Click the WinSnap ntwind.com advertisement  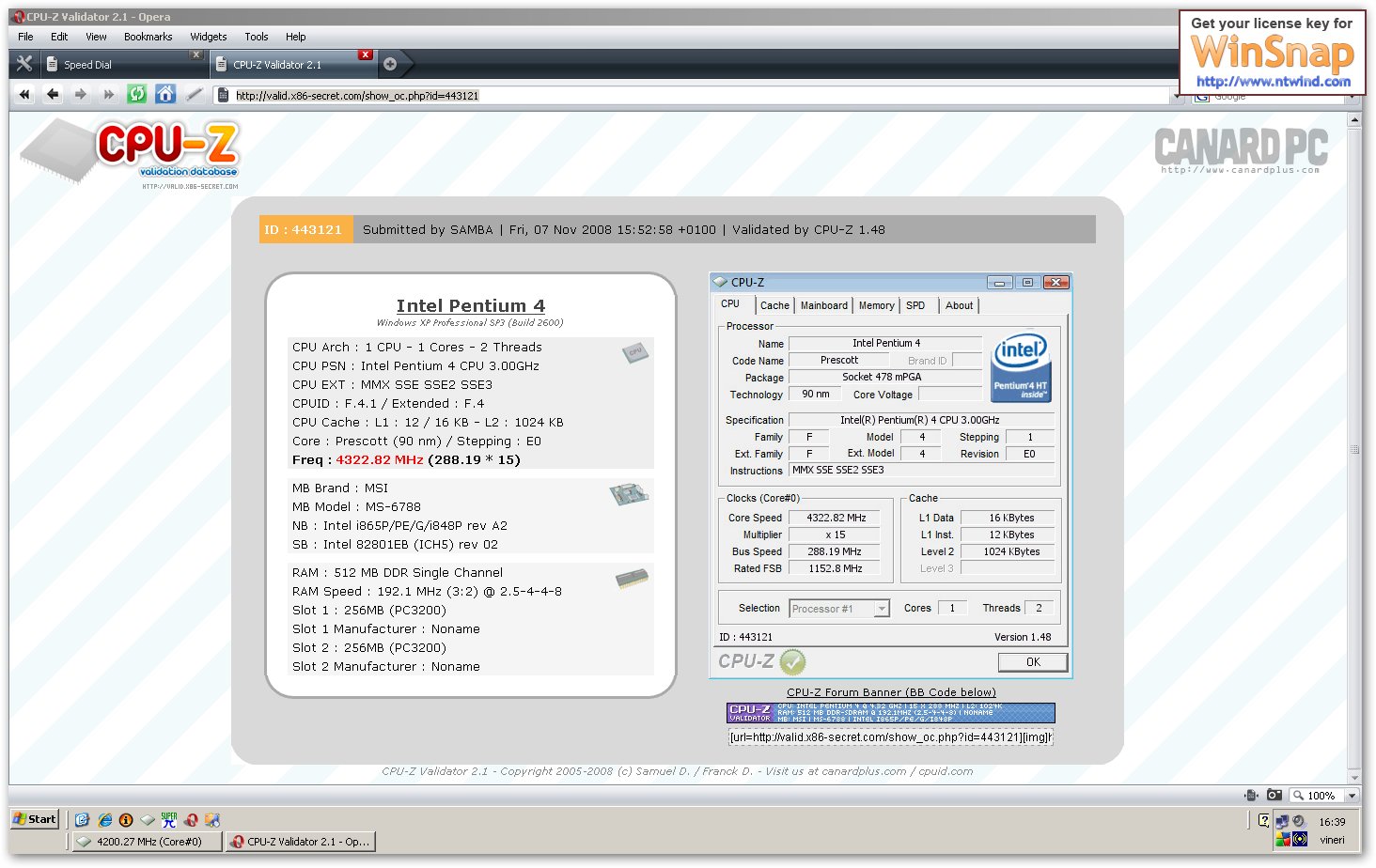[1273, 53]
